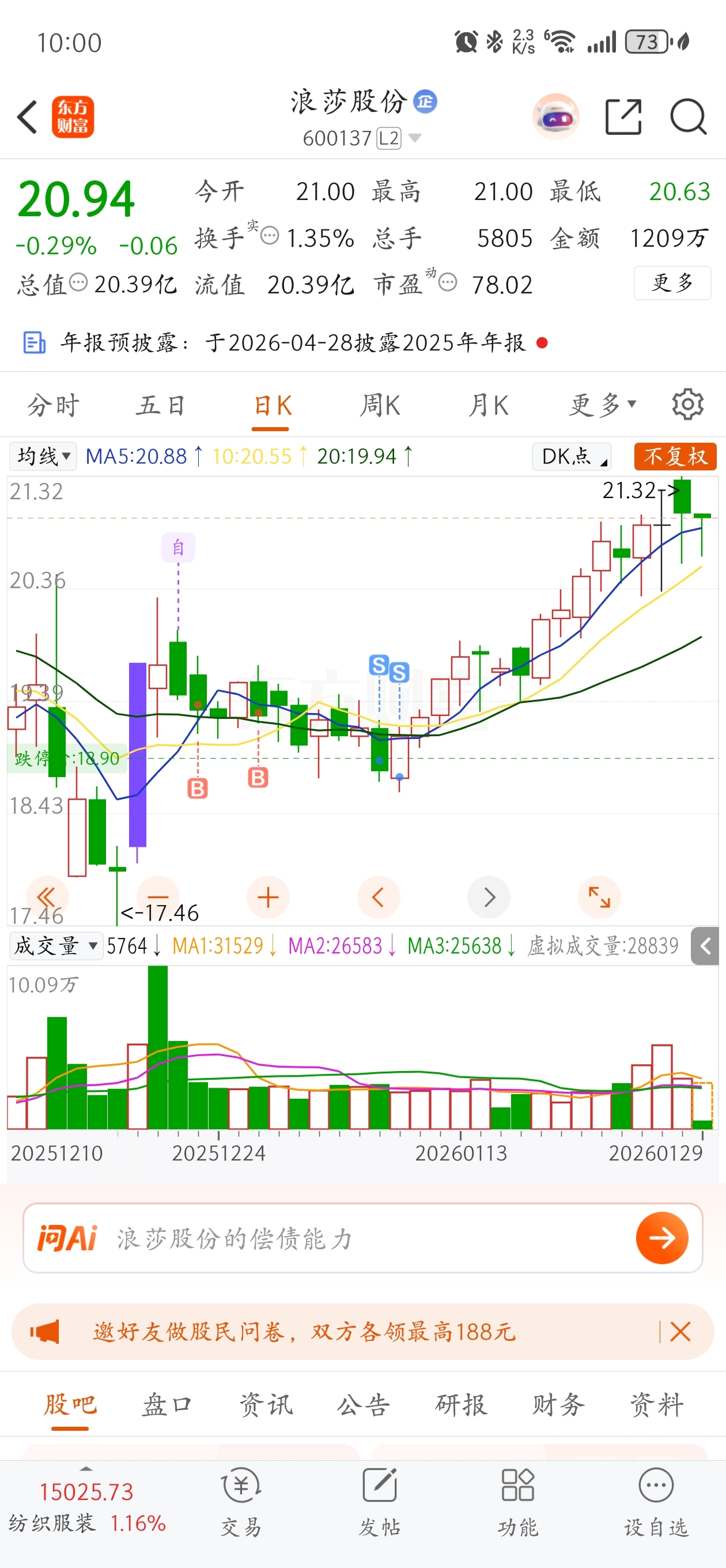The width and height of the screenshot is (726, 1568).
Task: Open the 盘口 tab
Action: coord(167,1405)
